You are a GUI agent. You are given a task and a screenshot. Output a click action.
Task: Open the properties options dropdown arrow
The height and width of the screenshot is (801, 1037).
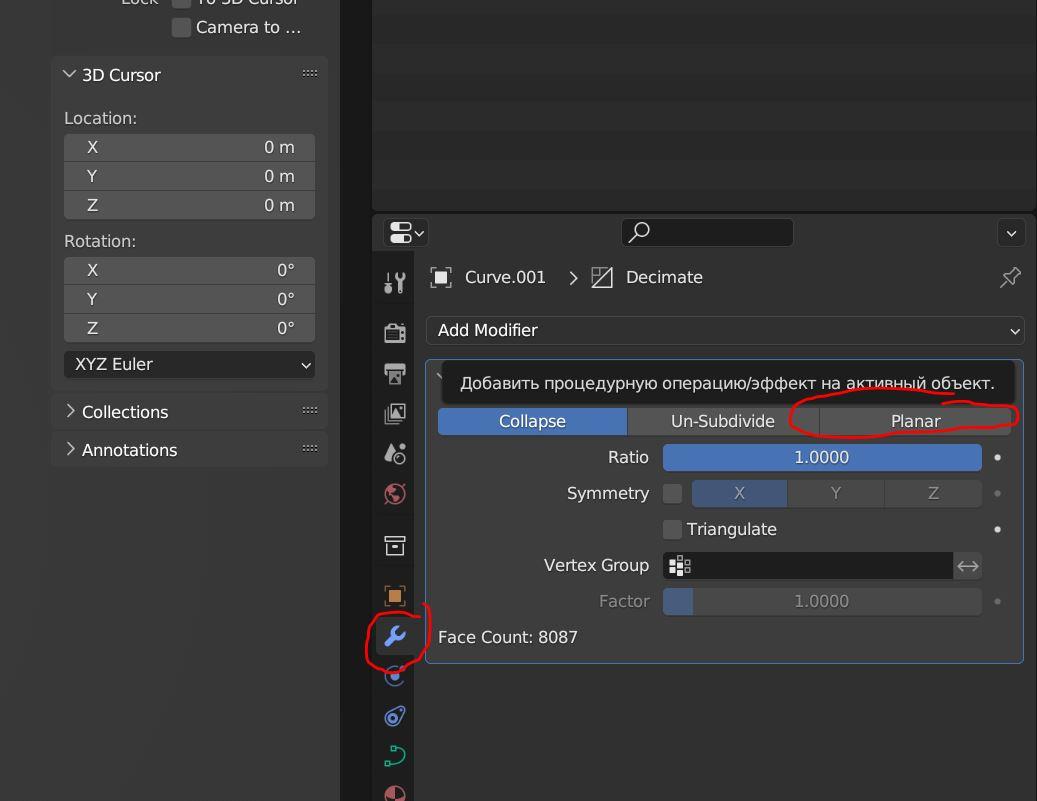point(1011,233)
